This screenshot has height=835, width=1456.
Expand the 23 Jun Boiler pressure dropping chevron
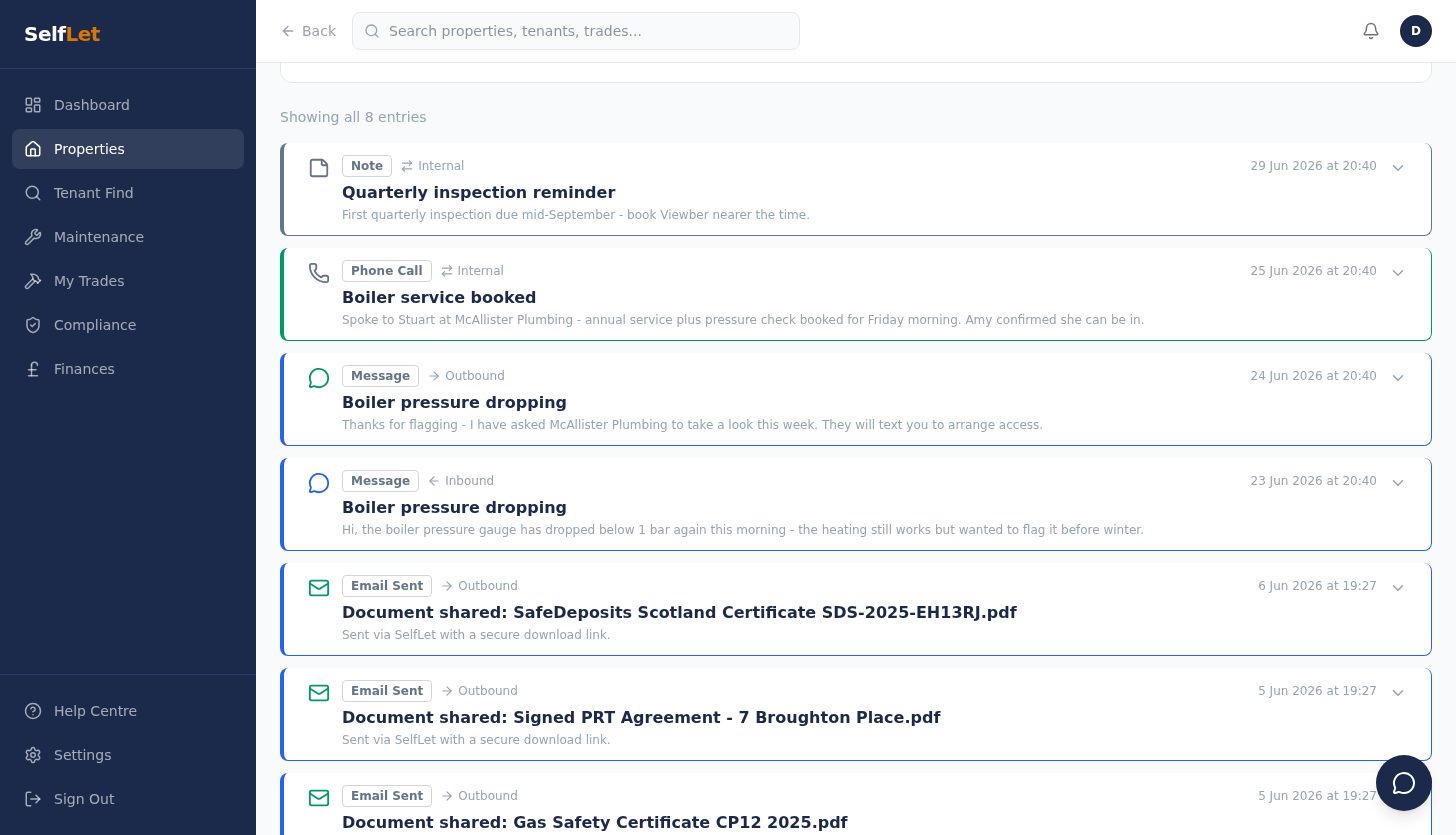tap(1398, 483)
